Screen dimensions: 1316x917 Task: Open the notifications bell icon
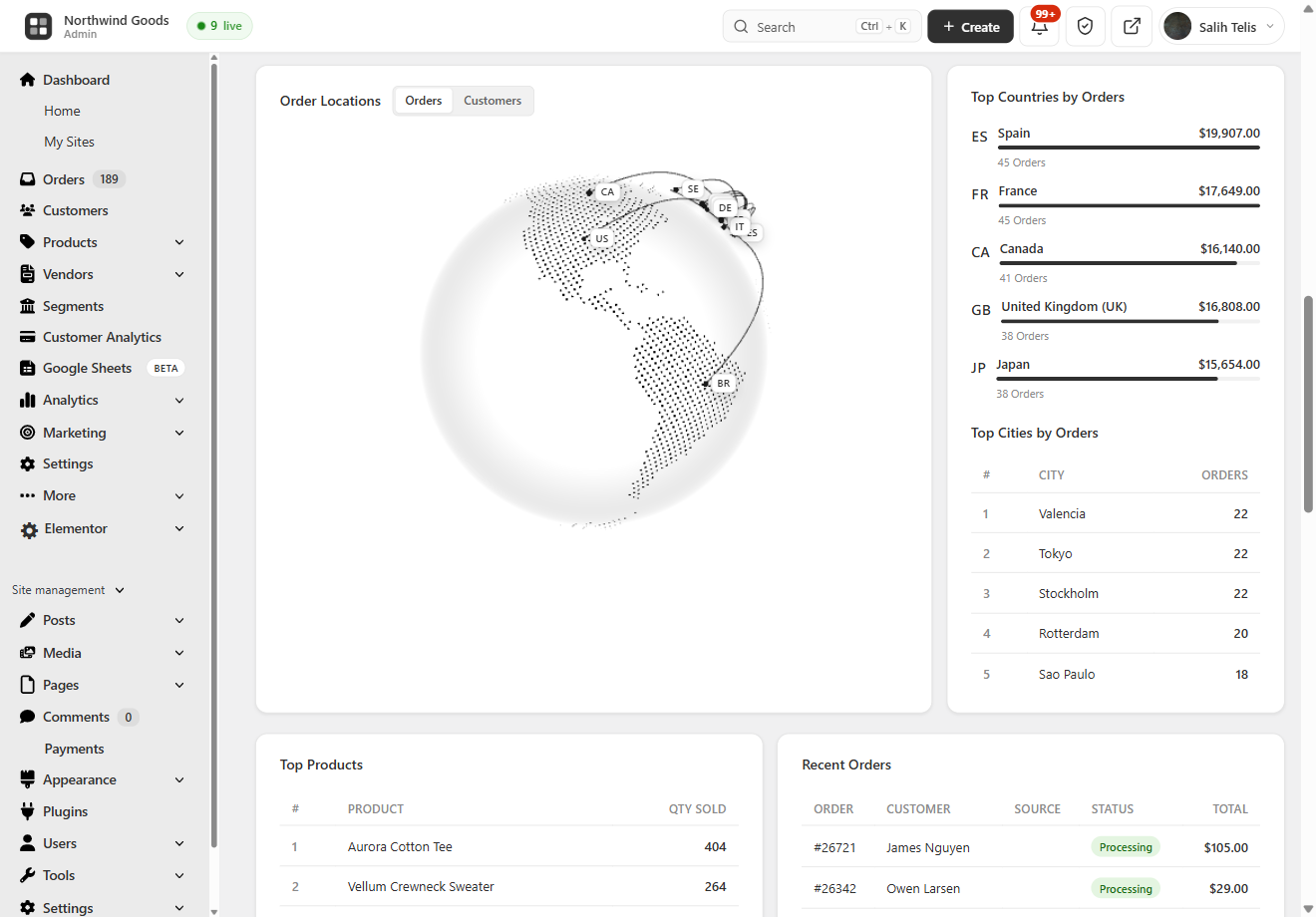(x=1040, y=27)
